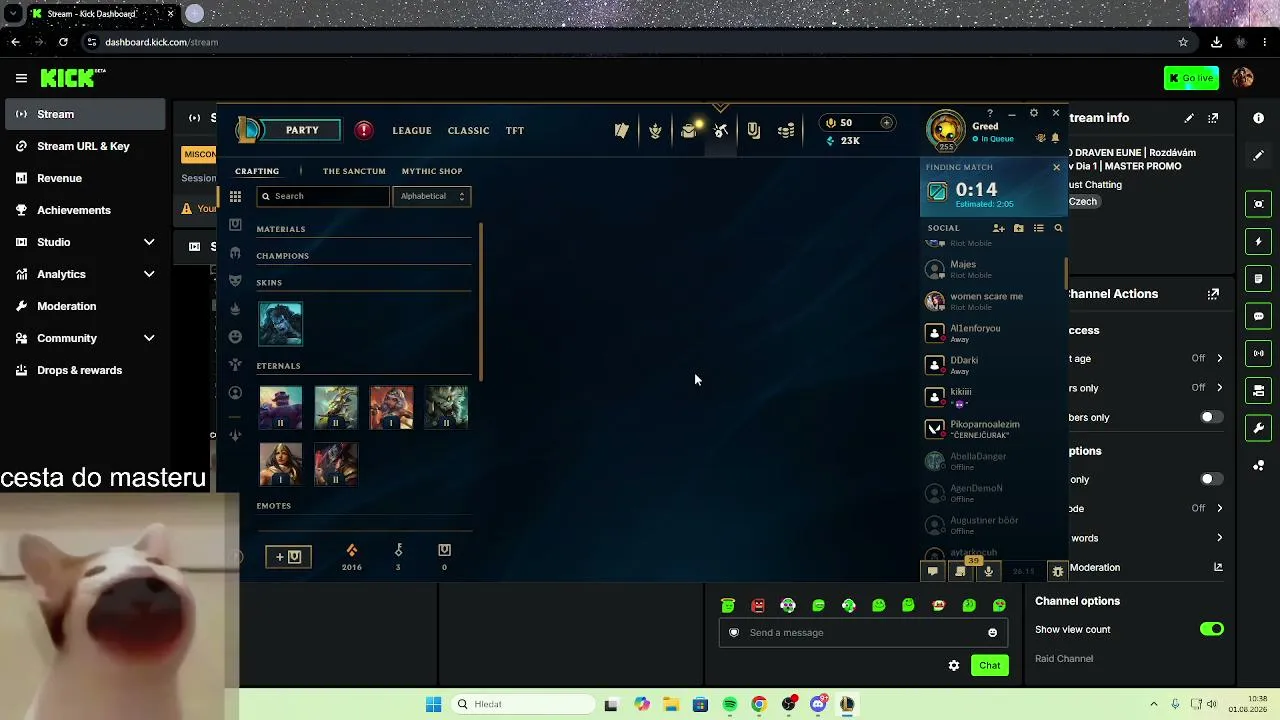Click the wrench icon in Kick sidebar
The image size is (1280, 720).
(x=1258, y=428)
